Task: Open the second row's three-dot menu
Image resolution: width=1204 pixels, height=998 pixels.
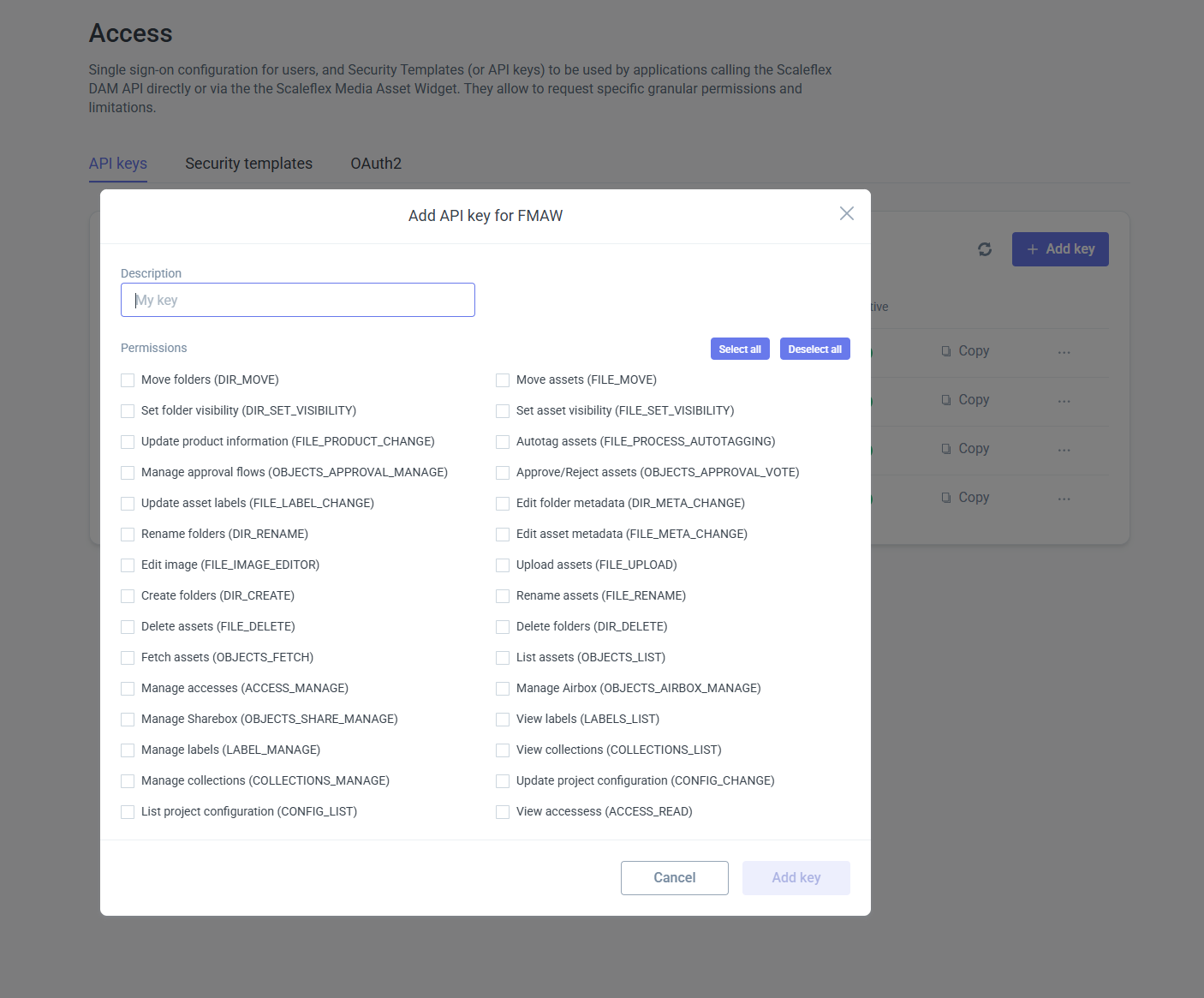Action: tap(1064, 401)
